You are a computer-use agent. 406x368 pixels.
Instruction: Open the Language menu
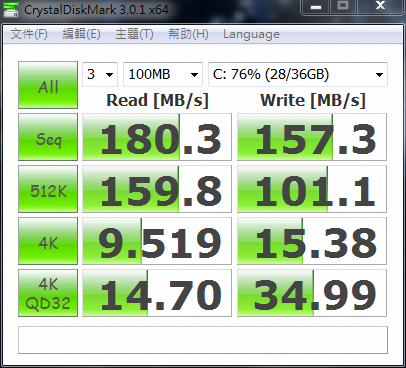tap(251, 34)
